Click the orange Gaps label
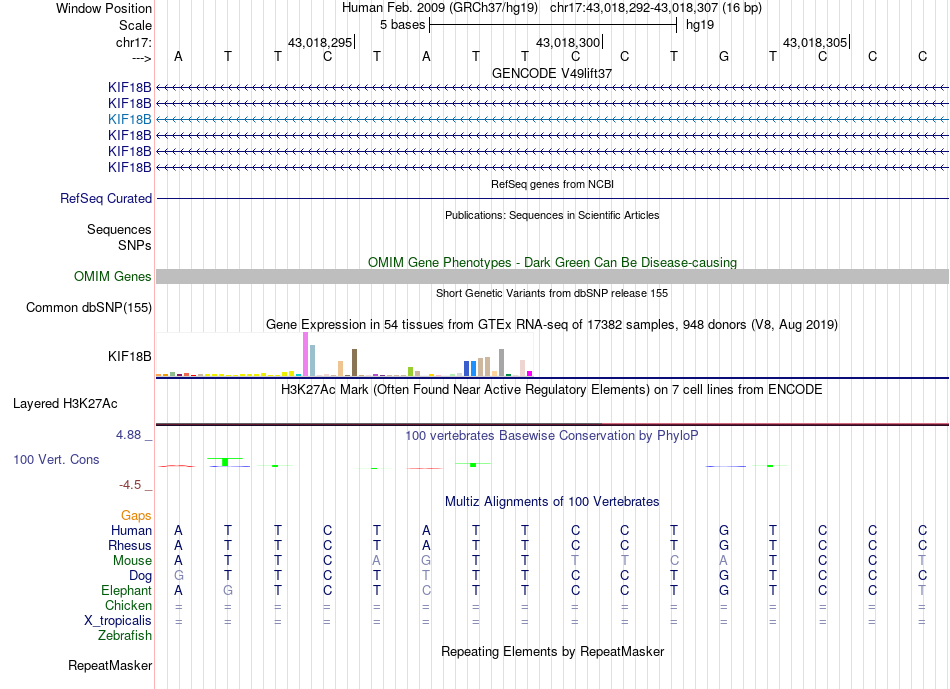950x689 pixels. pyautogui.click(x=136, y=516)
